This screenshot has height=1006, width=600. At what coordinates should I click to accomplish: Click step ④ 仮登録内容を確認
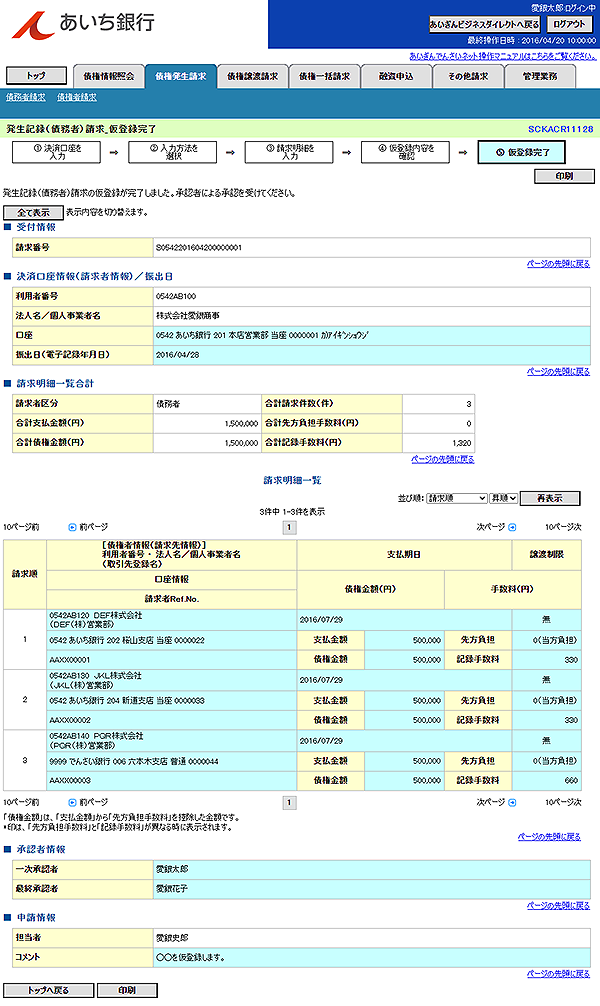405,152
